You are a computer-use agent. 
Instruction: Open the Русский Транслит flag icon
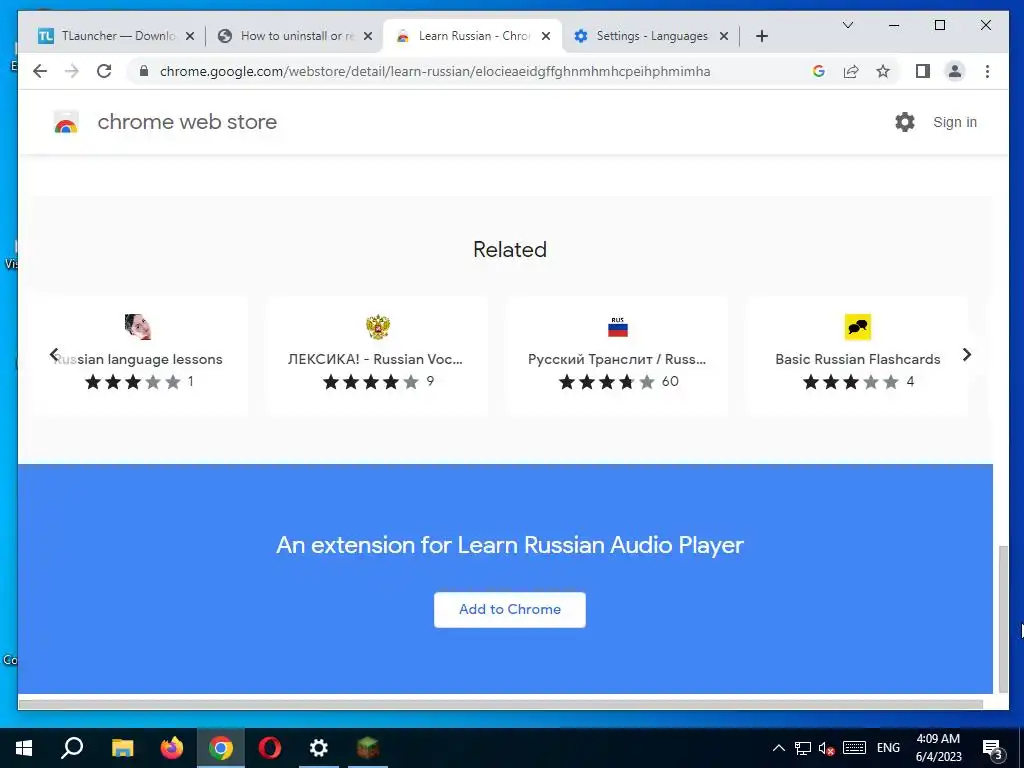click(618, 327)
